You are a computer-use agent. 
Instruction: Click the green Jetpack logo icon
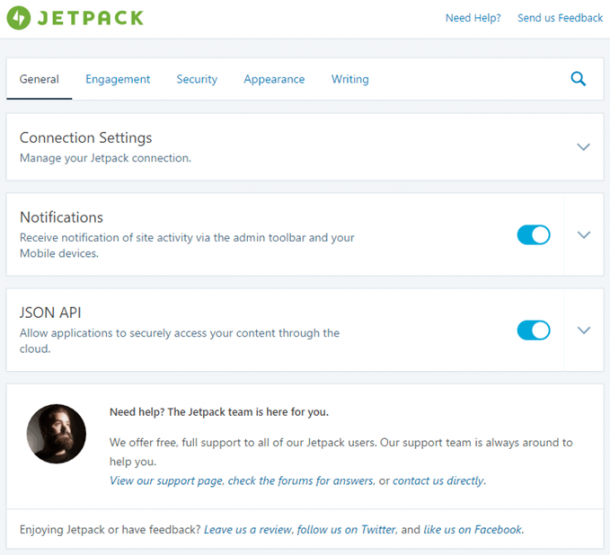(x=19, y=18)
